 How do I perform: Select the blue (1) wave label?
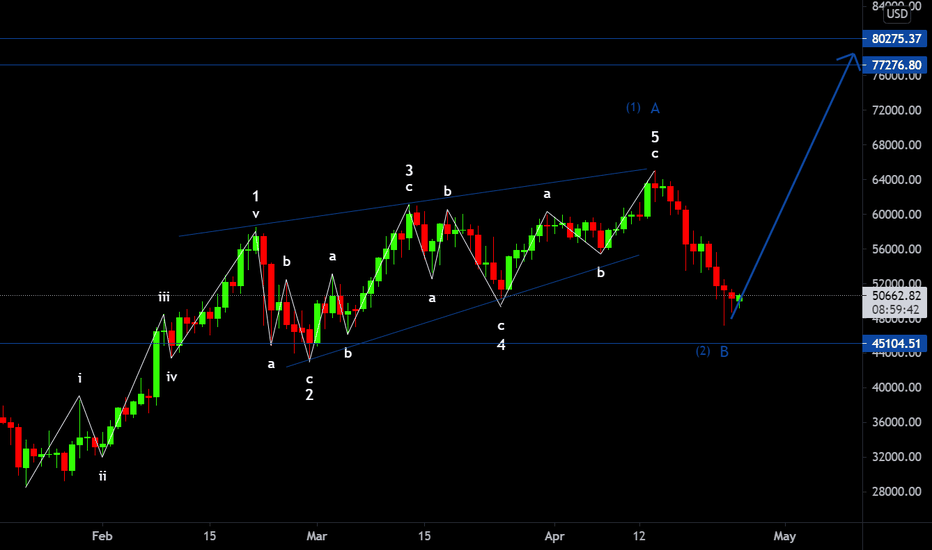634,108
